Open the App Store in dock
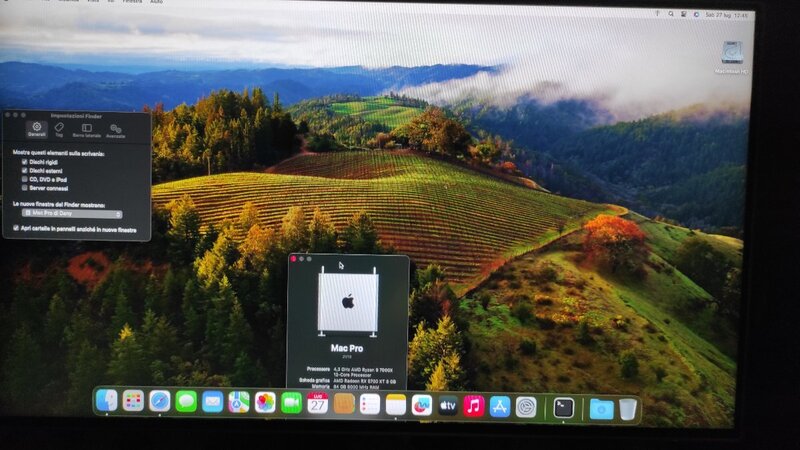The height and width of the screenshot is (450, 800). 500,407
